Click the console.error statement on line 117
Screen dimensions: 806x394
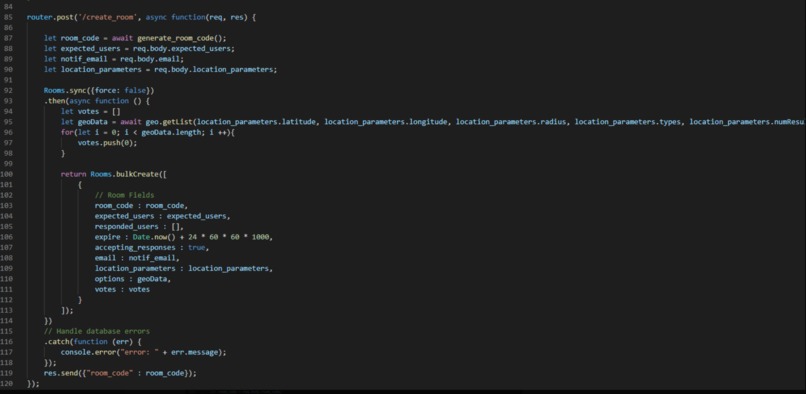[x=143, y=352]
